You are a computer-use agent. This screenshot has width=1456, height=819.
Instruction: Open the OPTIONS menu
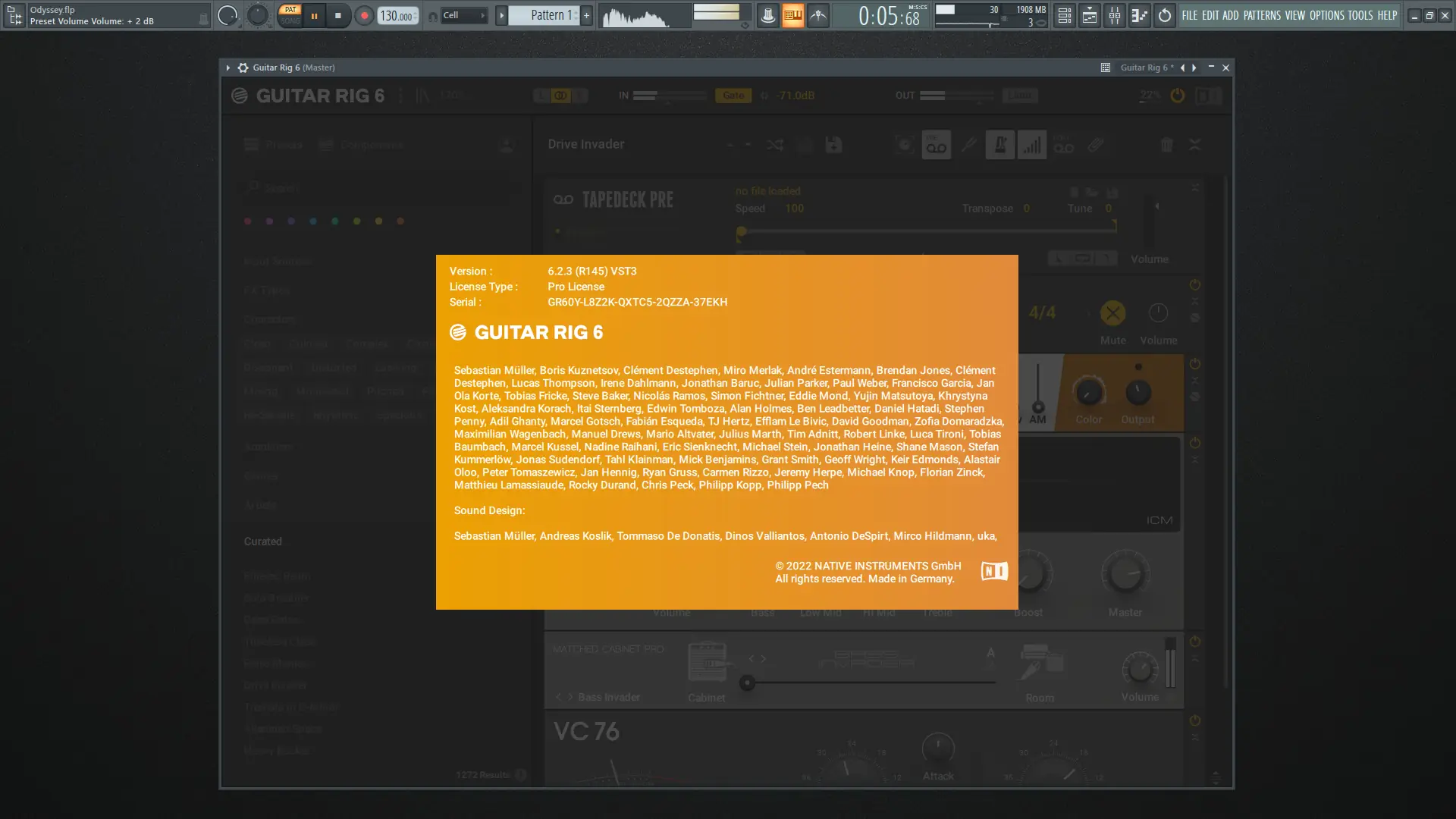click(x=1326, y=15)
